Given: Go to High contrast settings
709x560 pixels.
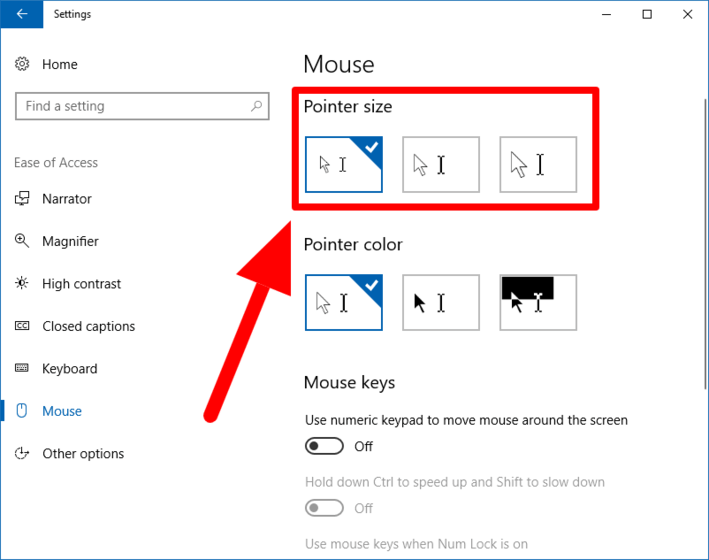Looking at the screenshot, I should click(81, 284).
